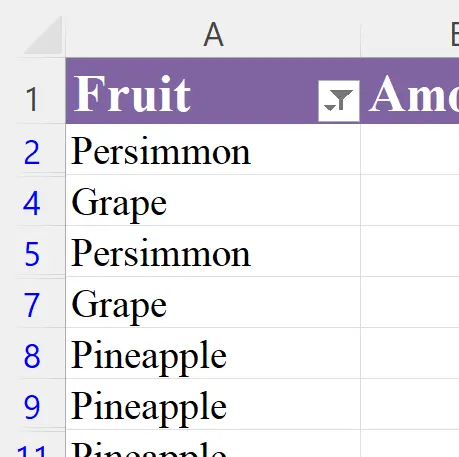Select column B header
Image resolution: width=459 pixels, height=457 pixels.
pyautogui.click(x=410, y=34)
